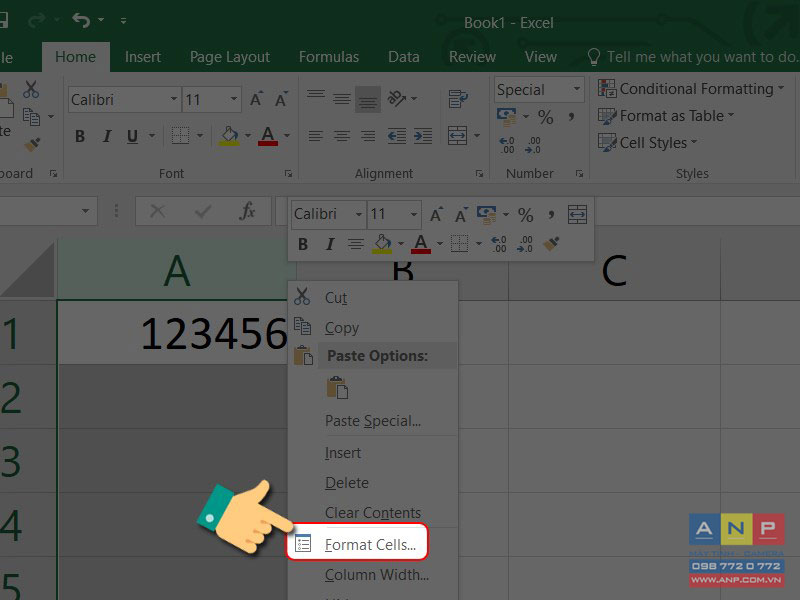Toggle Bold in the ribbon Font group
Image resolution: width=800 pixels, height=600 pixels.
tap(80, 136)
